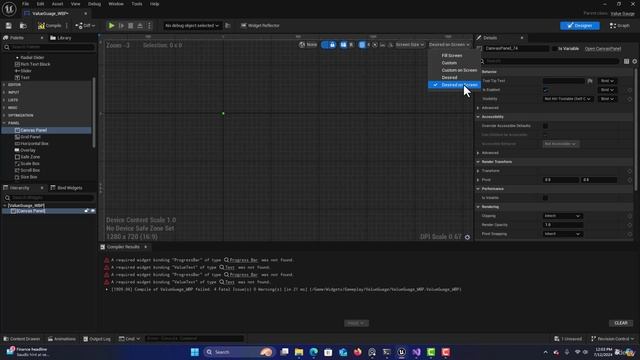Screen dimensions: 640x360
Task: Expand the EDITOR palette category
Action: 4,85
